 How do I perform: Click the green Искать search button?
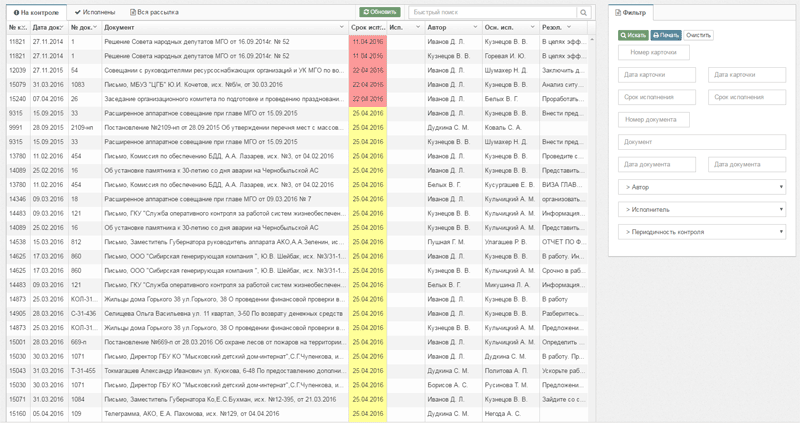632,35
